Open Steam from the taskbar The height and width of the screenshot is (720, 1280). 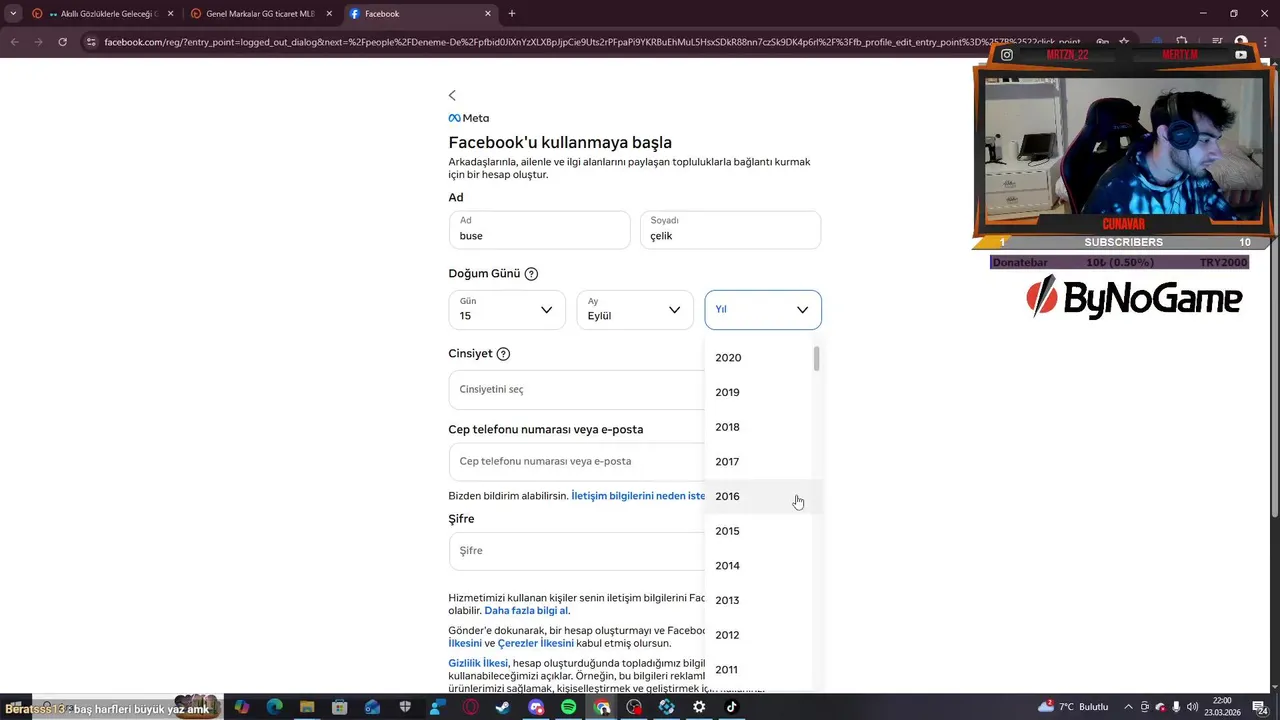[x=502, y=707]
